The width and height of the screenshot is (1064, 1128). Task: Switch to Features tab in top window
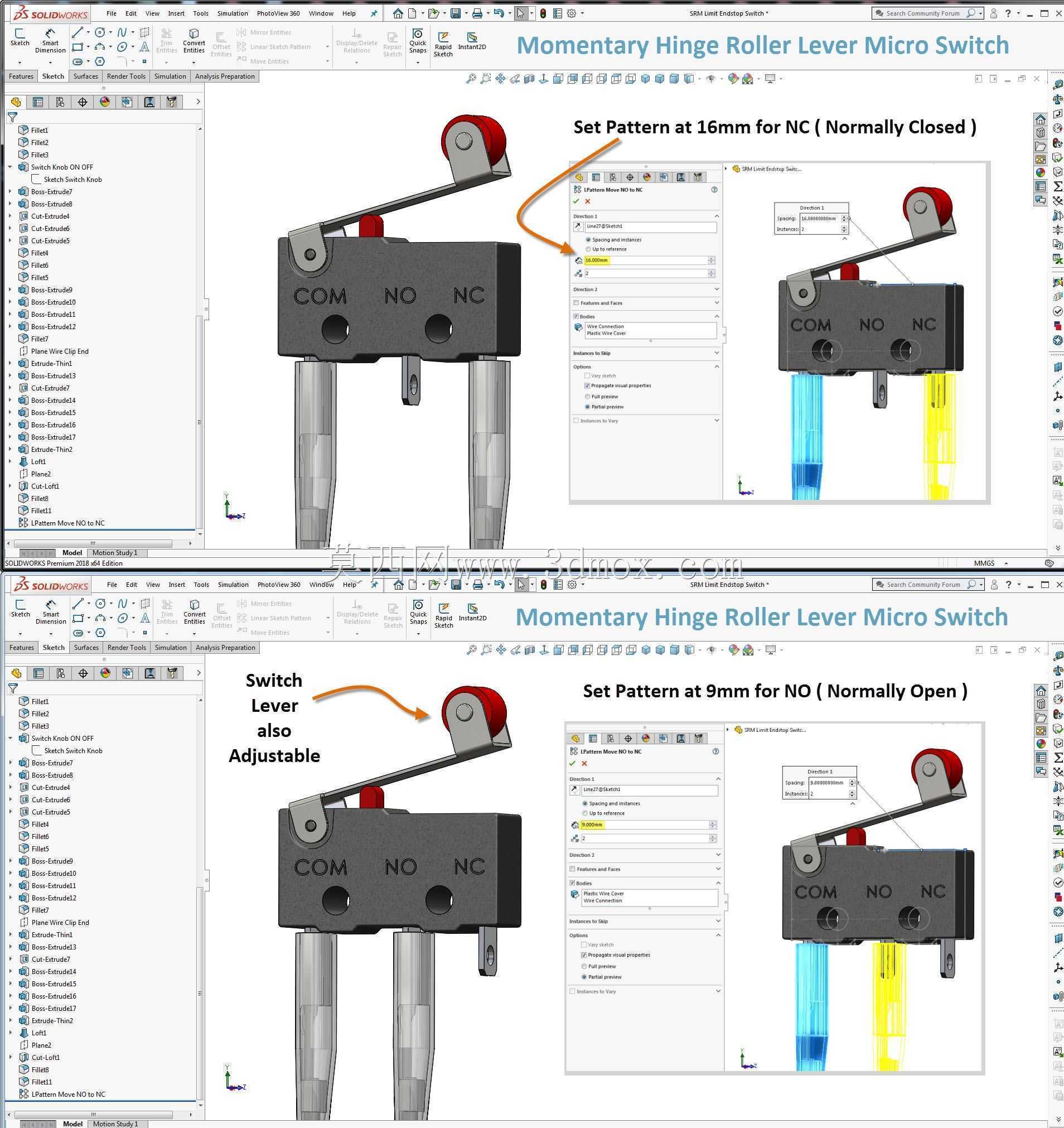21,76
